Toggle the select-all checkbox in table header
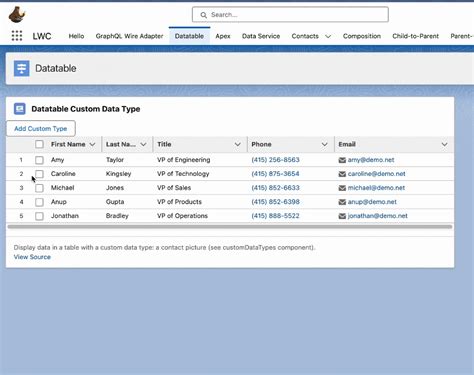The height and width of the screenshot is (375, 474). [x=39, y=144]
